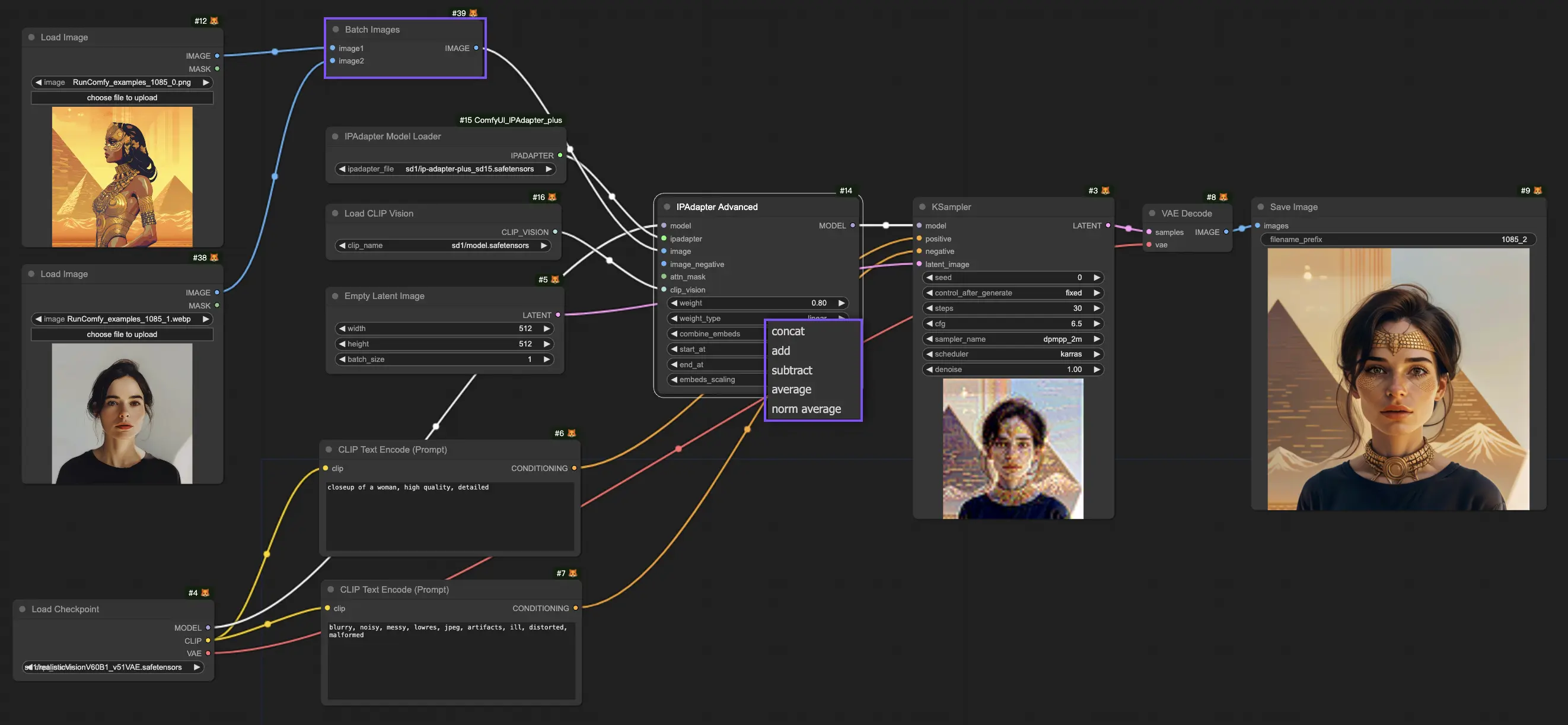Click the fox badge icon on node #12

point(214,21)
